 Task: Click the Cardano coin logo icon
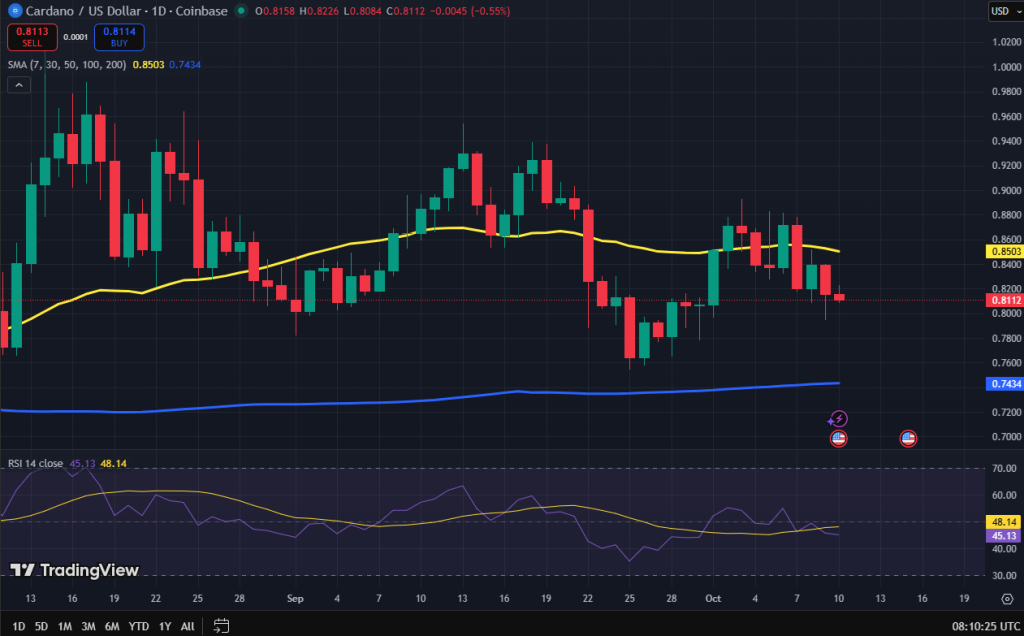tap(14, 10)
